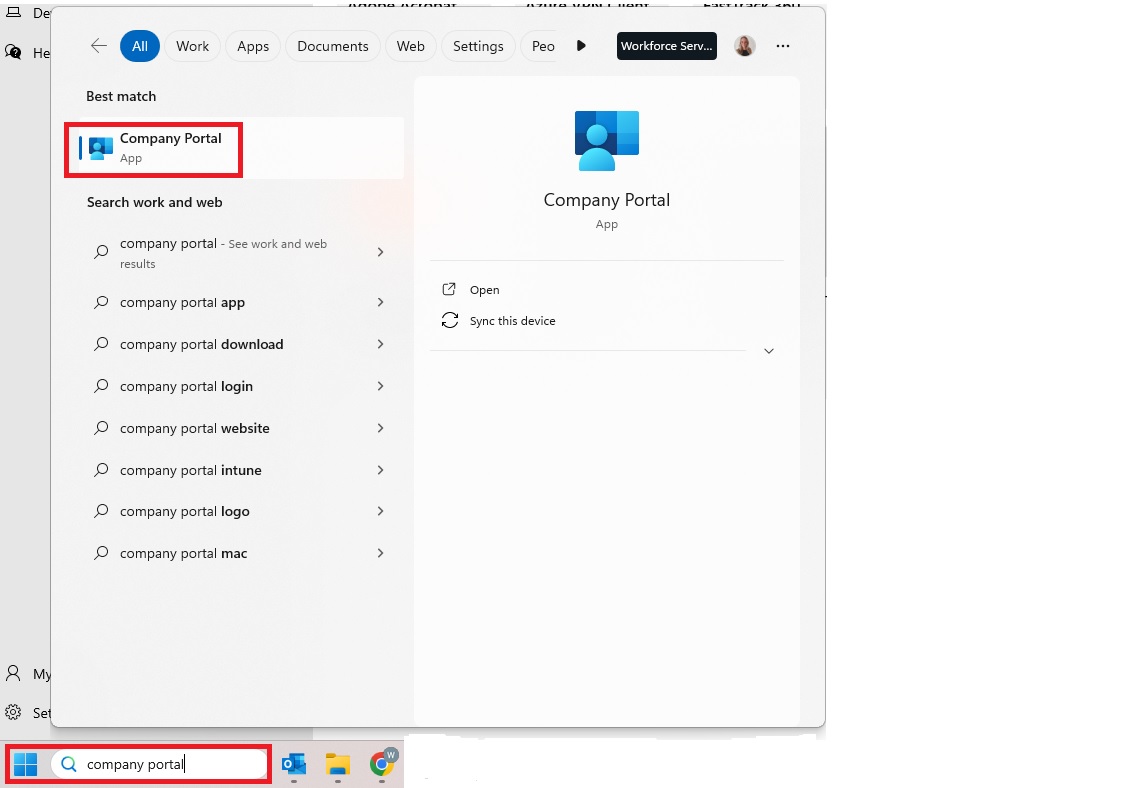The width and height of the screenshot is (1131, 788).
Task: Expand chevron beside 'company portal mac'
Action: pyautogui.click(x=380, y=553)
